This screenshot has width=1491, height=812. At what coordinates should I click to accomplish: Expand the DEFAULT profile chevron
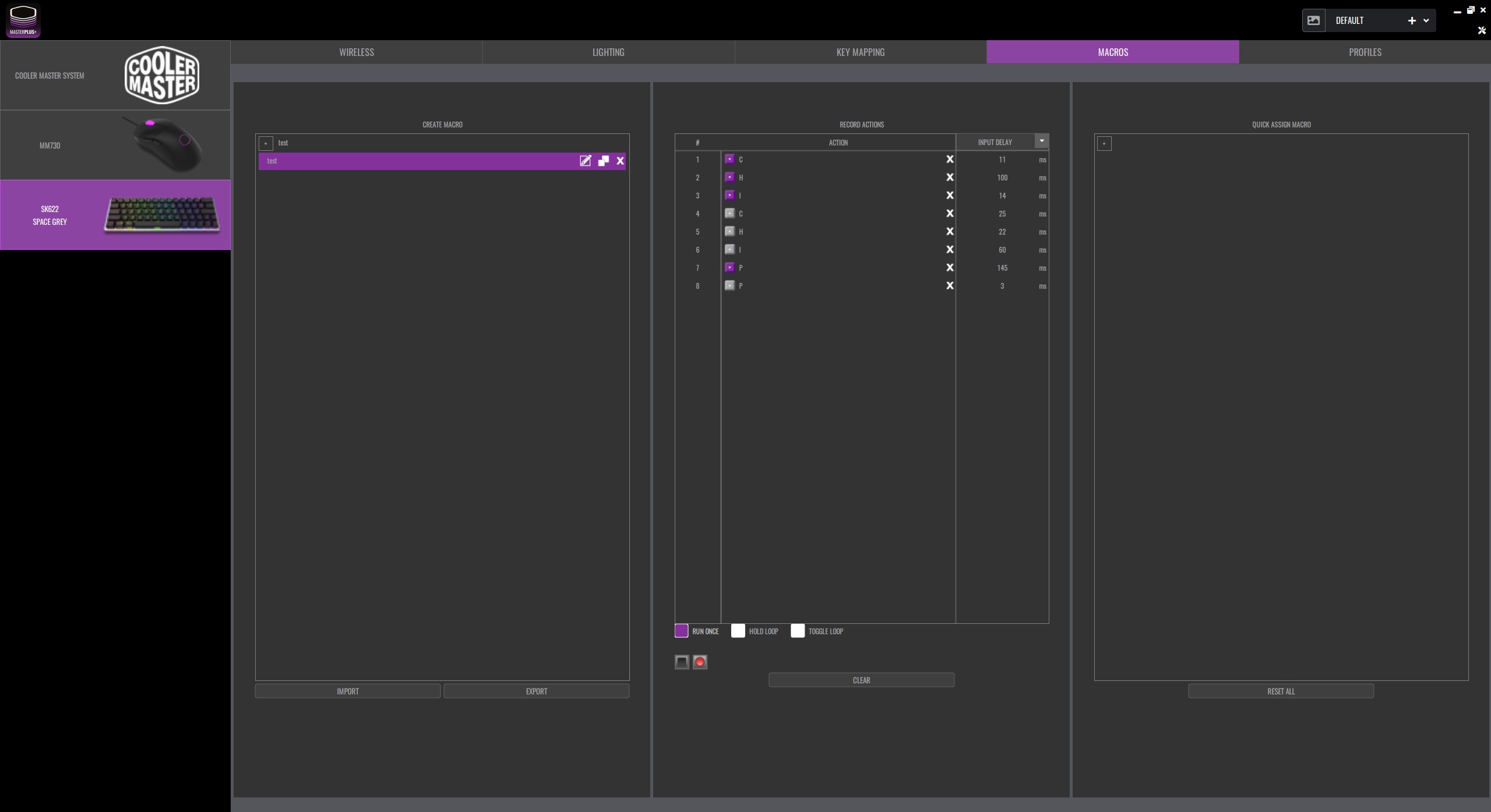pos(1426,20)
